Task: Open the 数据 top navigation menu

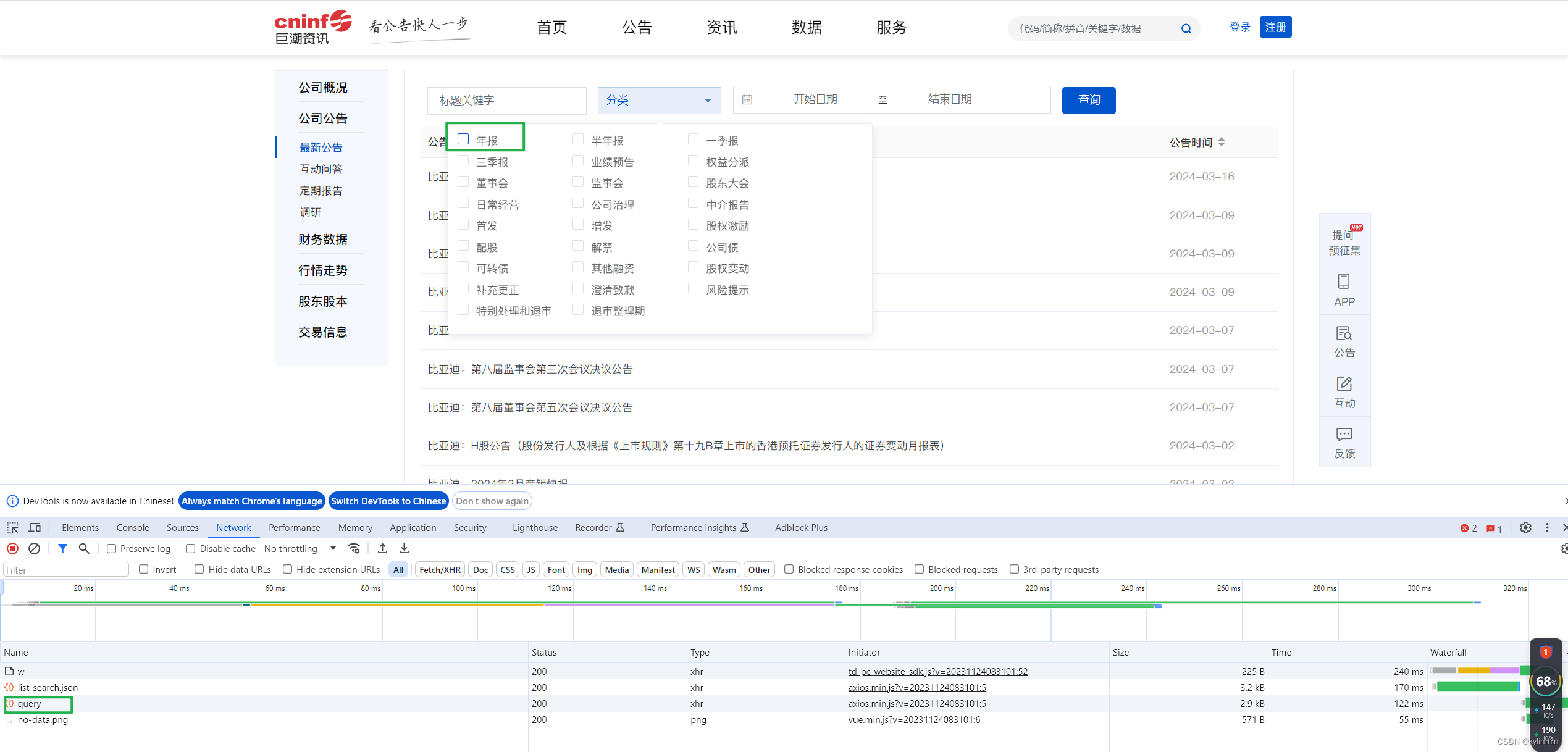Action: click(x=807, y=28)
